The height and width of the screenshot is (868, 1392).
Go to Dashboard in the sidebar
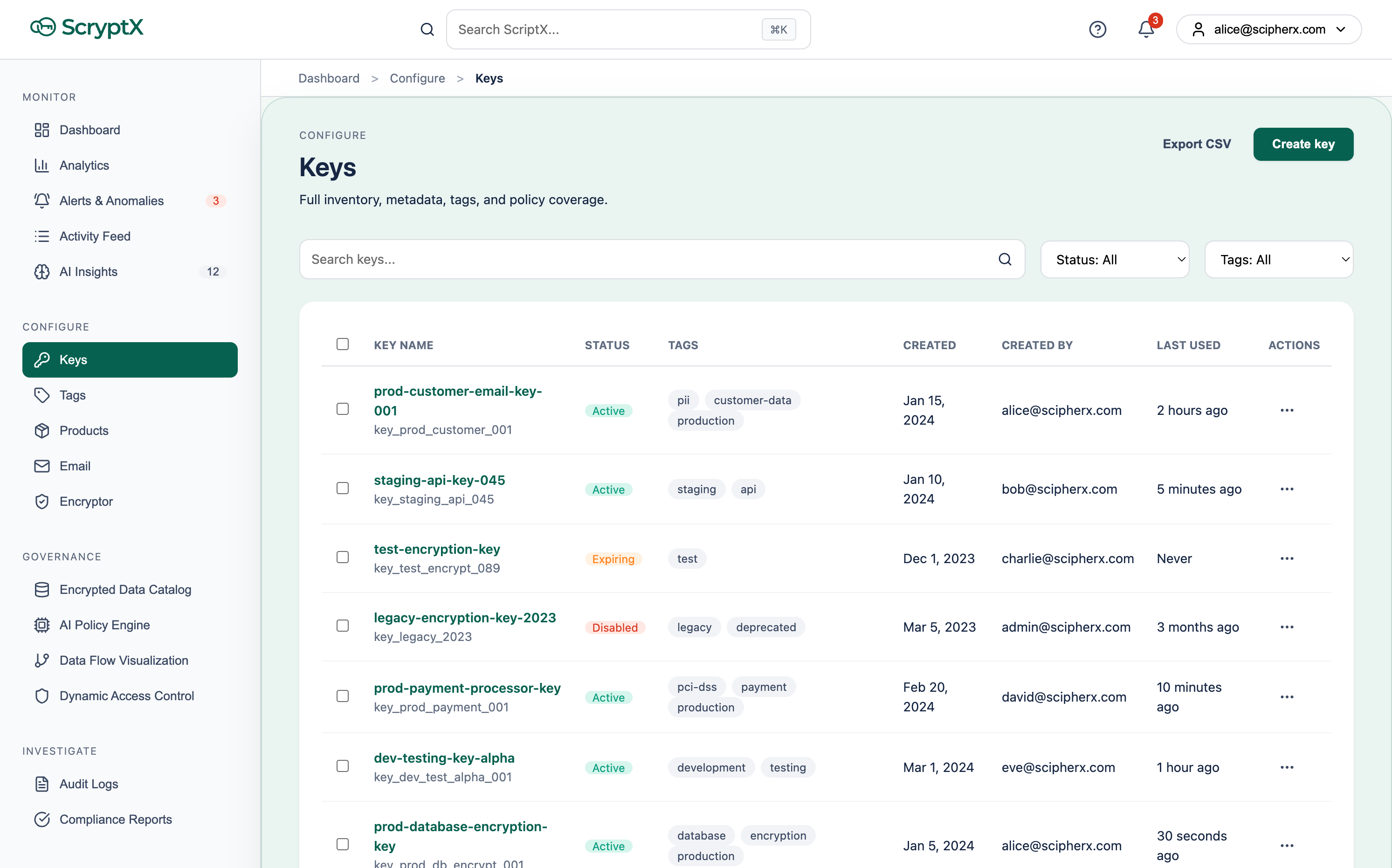click(130, 130)
